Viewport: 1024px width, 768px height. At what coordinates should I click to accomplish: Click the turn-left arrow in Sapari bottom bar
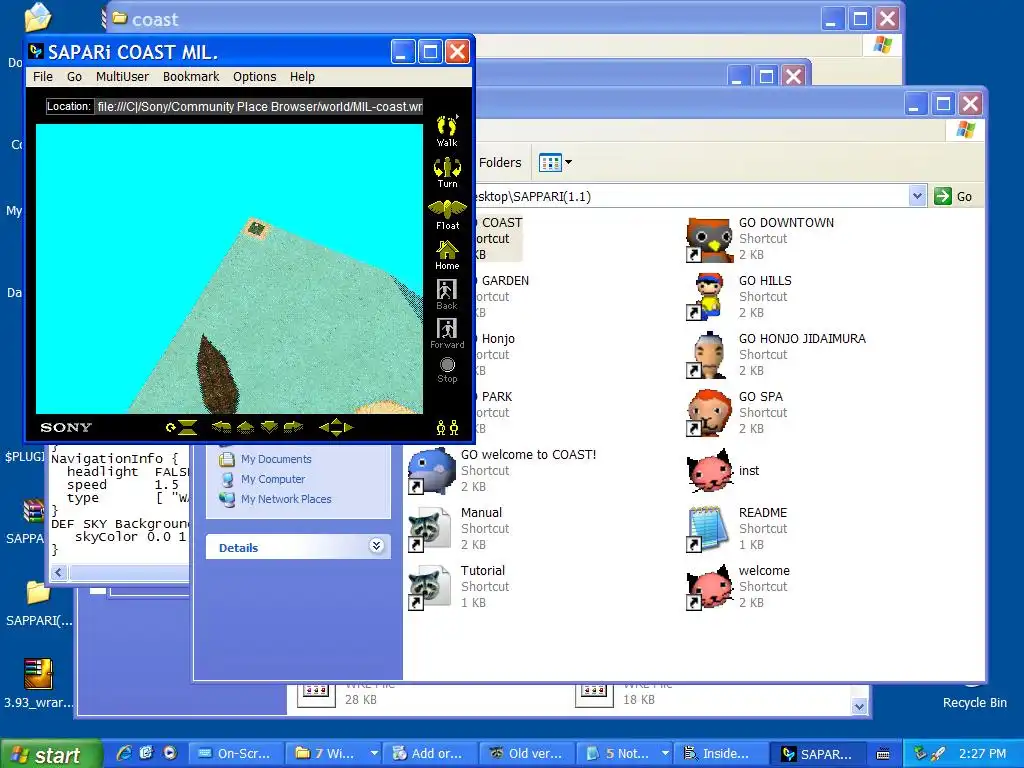[221, 428]
